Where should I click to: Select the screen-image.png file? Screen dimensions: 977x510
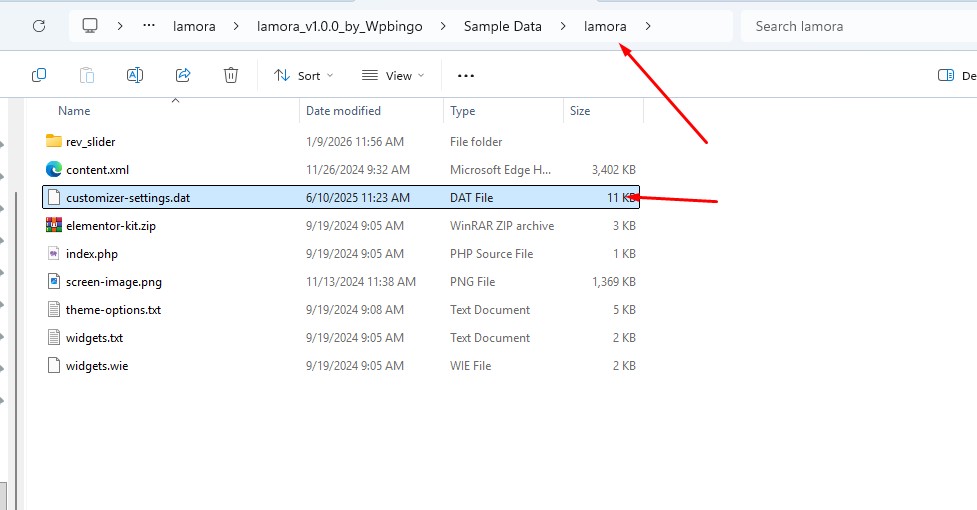pos(341,281)
